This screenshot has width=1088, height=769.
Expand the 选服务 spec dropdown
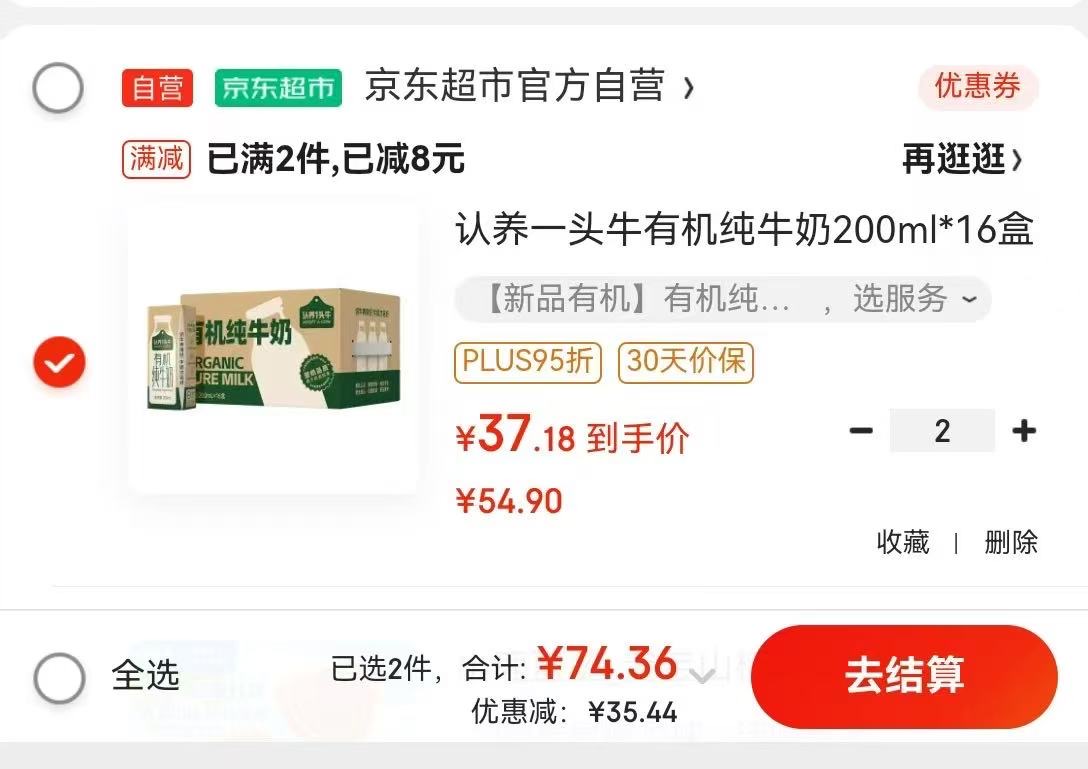click(969, 300)
